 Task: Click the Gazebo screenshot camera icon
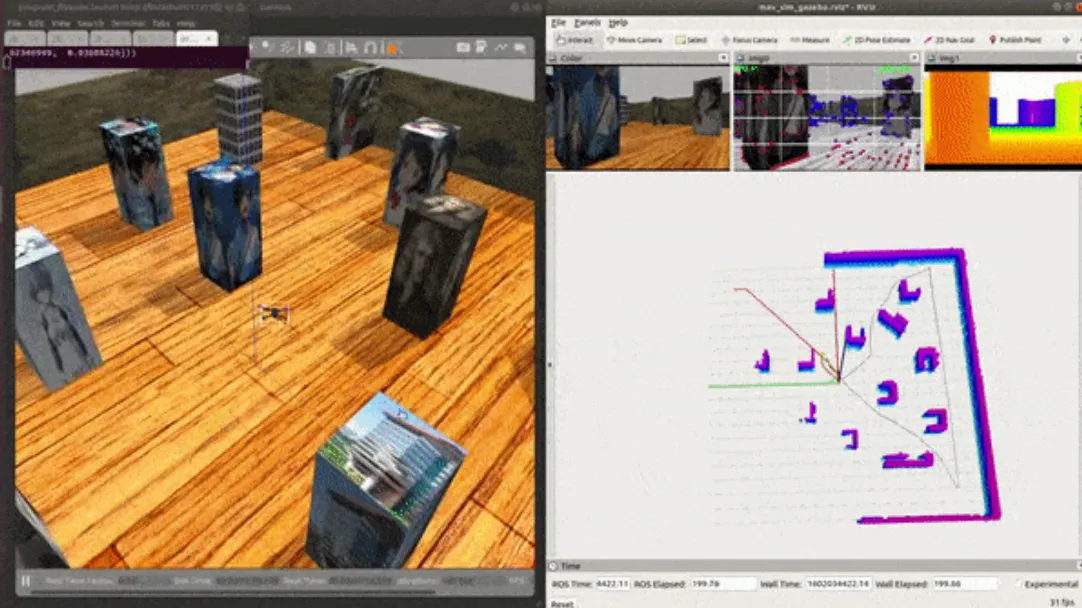[x=463, y=47]
